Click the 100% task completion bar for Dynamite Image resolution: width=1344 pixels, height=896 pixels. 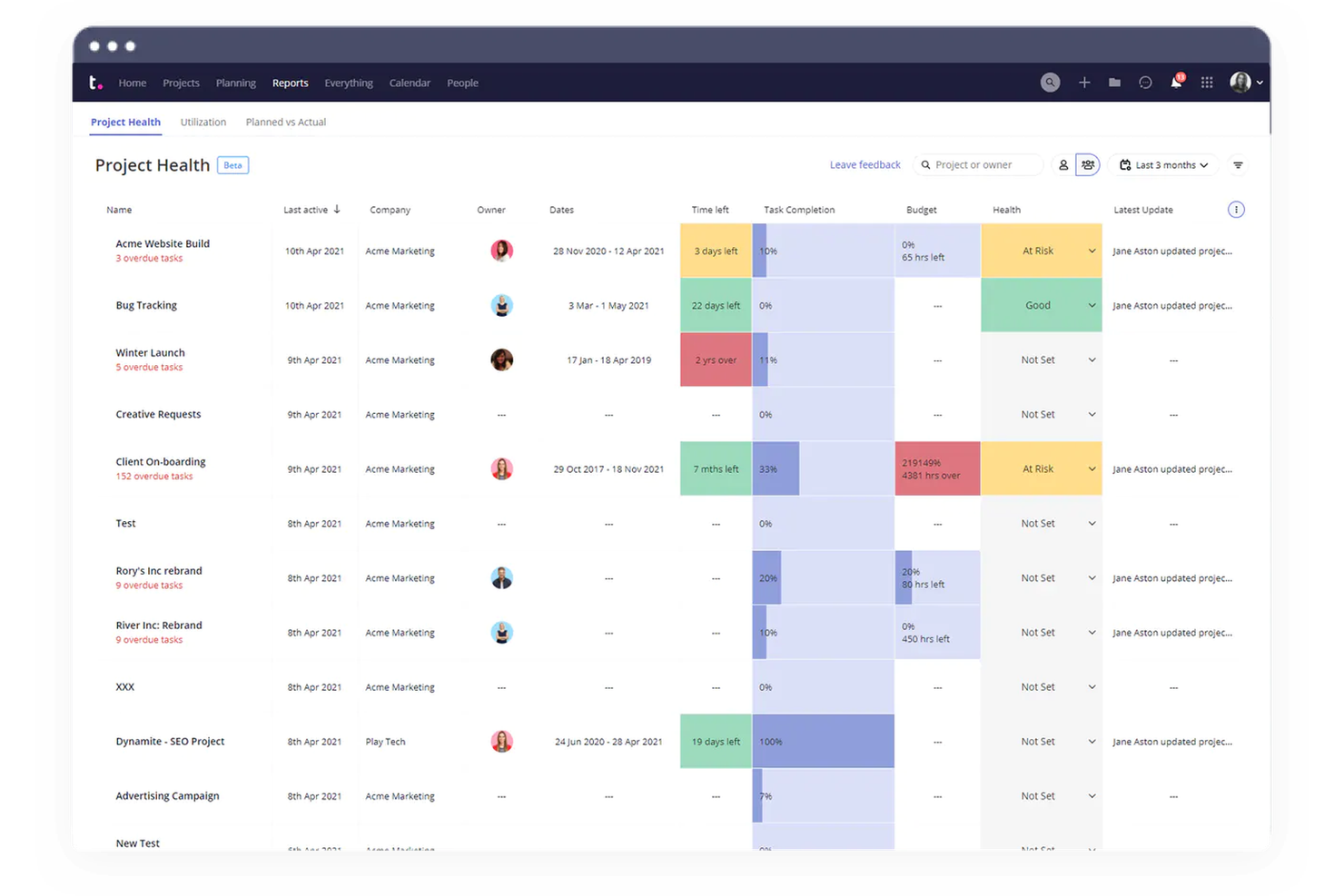[823, 741]
